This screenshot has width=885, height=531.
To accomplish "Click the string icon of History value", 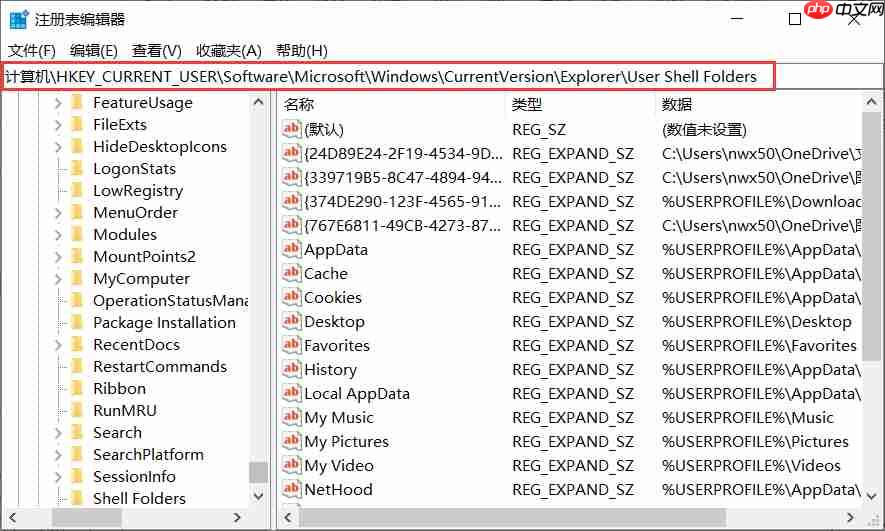I will [x=291, y=369].
